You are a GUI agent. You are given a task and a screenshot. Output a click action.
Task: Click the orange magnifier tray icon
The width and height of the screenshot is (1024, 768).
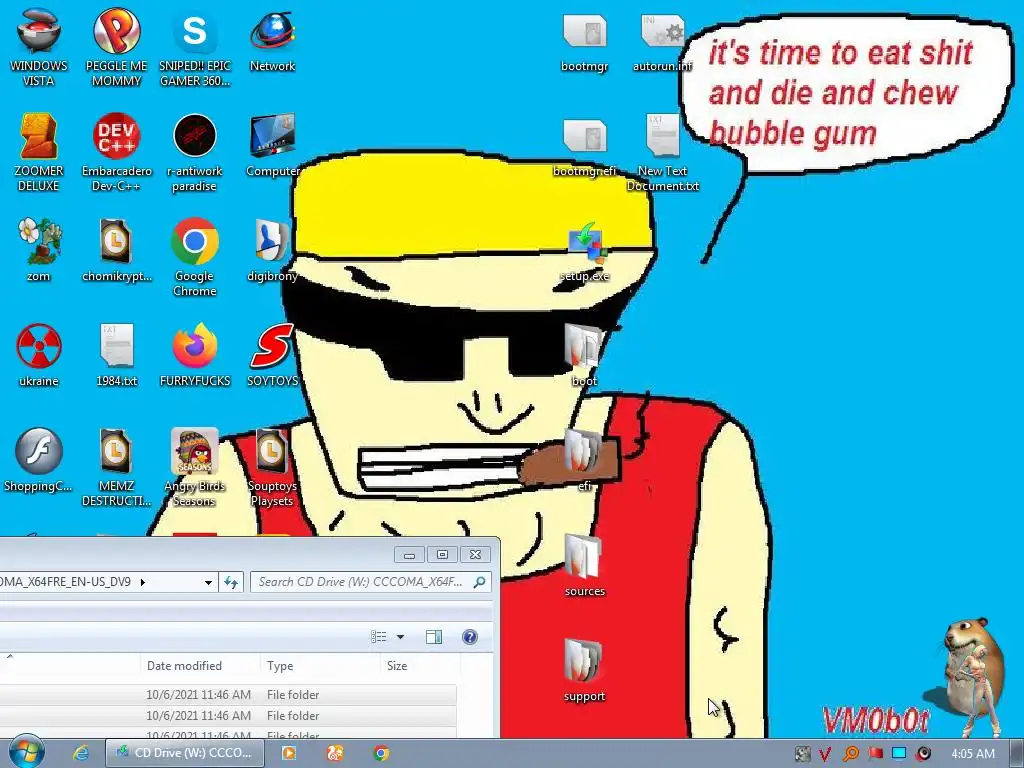point(850,754)
